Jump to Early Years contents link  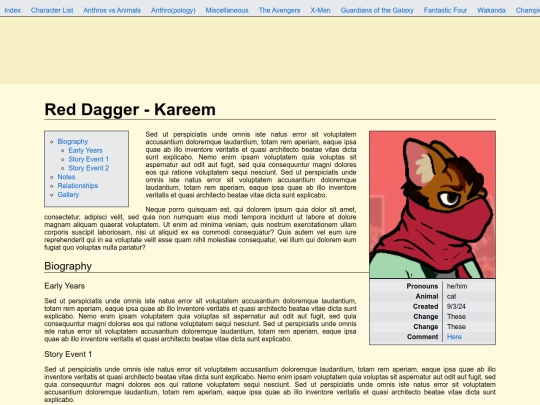[85, 150]
